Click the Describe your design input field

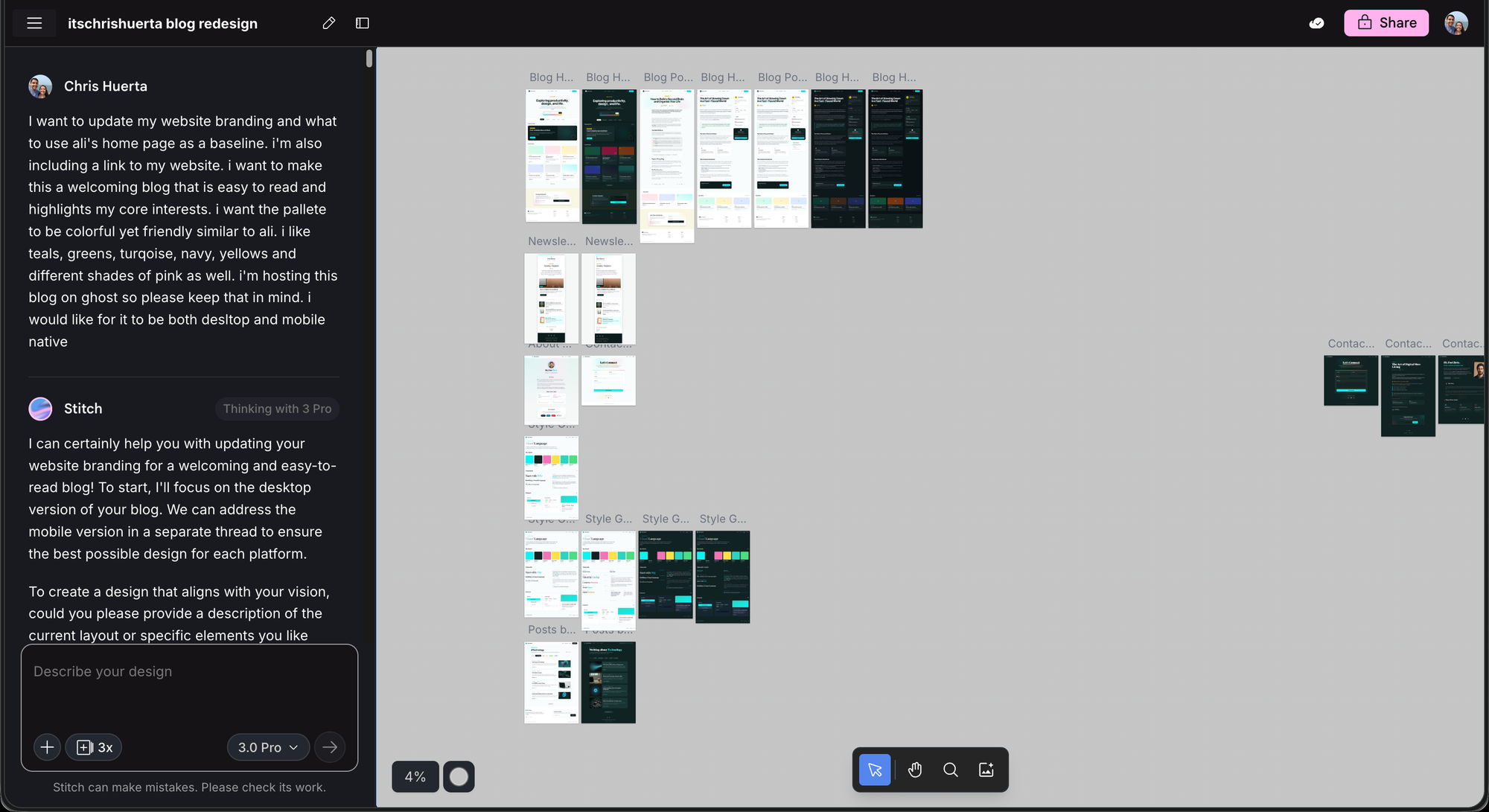click(189, 688)
